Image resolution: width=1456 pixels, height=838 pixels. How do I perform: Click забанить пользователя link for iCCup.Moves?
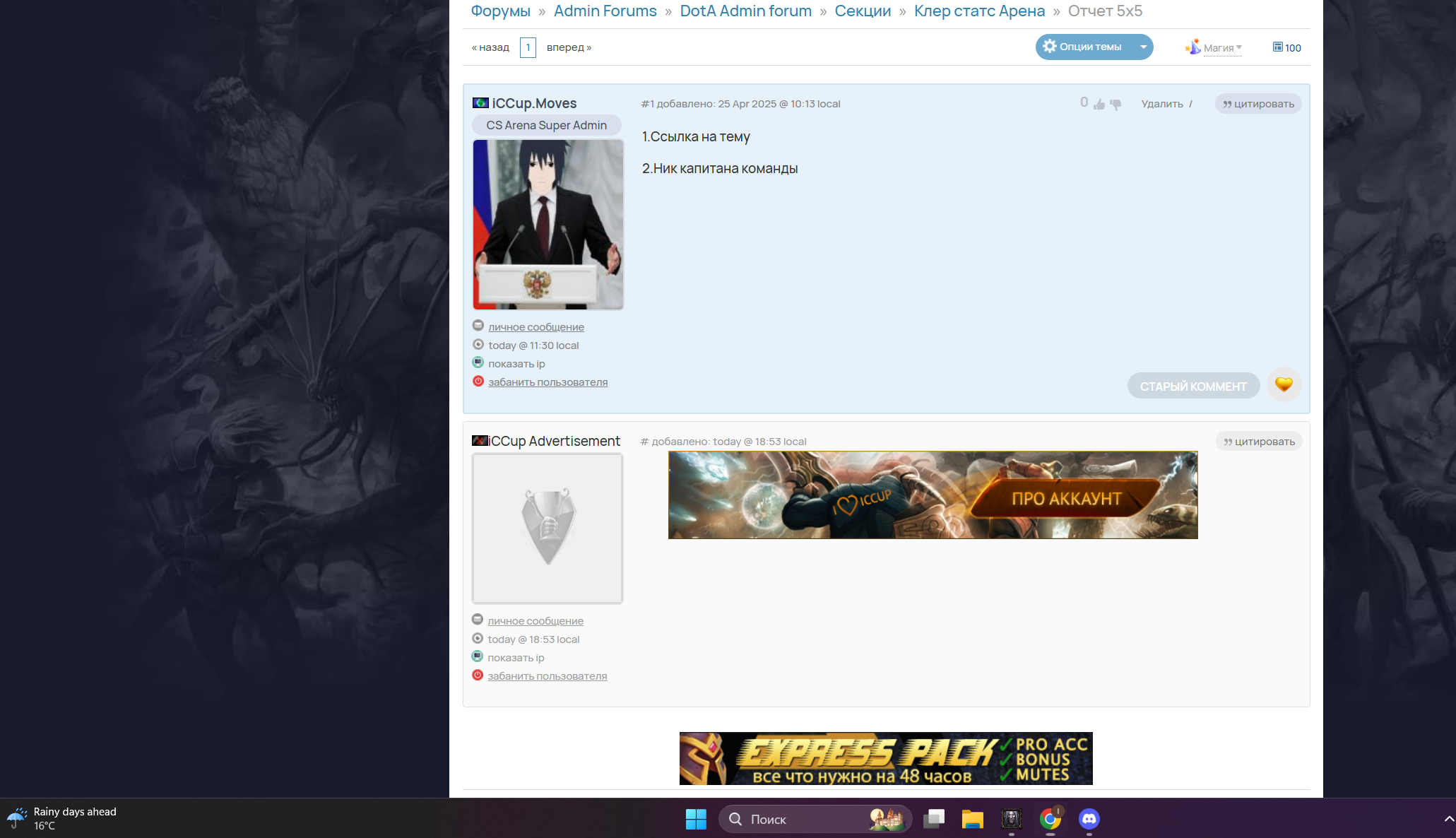(548, 382)
